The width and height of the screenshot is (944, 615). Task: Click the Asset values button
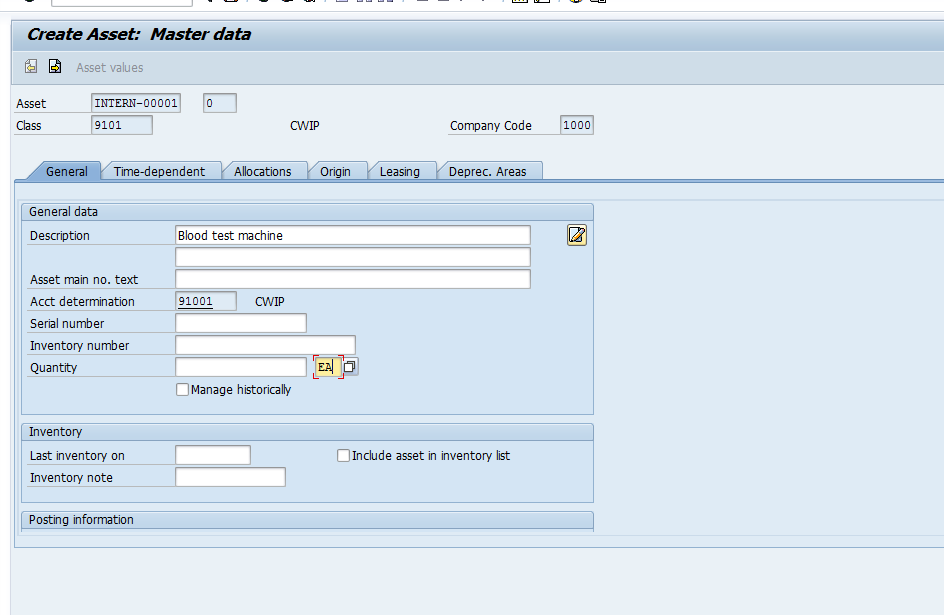110,67
